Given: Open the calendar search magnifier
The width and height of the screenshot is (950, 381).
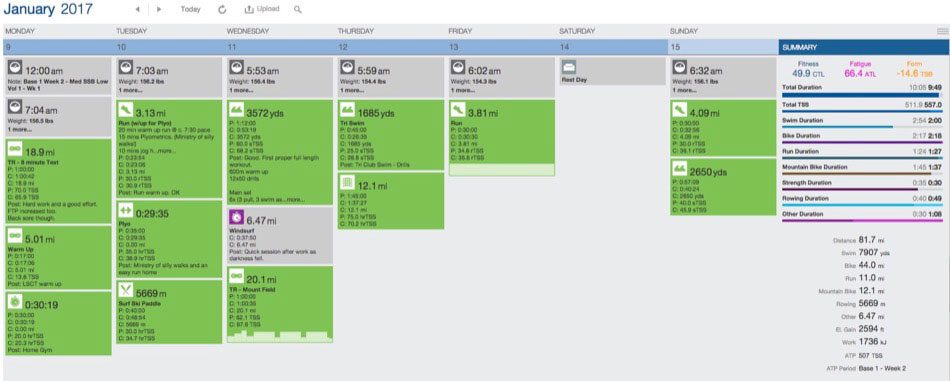Looking at the screenshot, I should tap(297, 9).
